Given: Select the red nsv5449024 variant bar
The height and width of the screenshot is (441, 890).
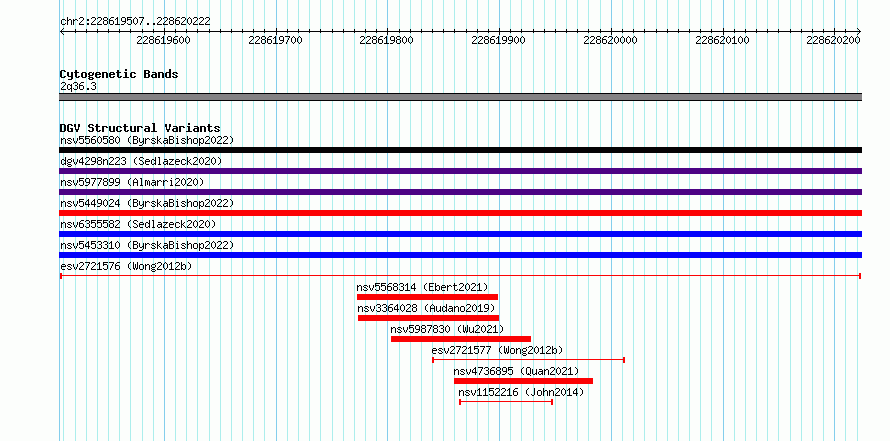Looking at the screenshot, I should coord(460,213).
